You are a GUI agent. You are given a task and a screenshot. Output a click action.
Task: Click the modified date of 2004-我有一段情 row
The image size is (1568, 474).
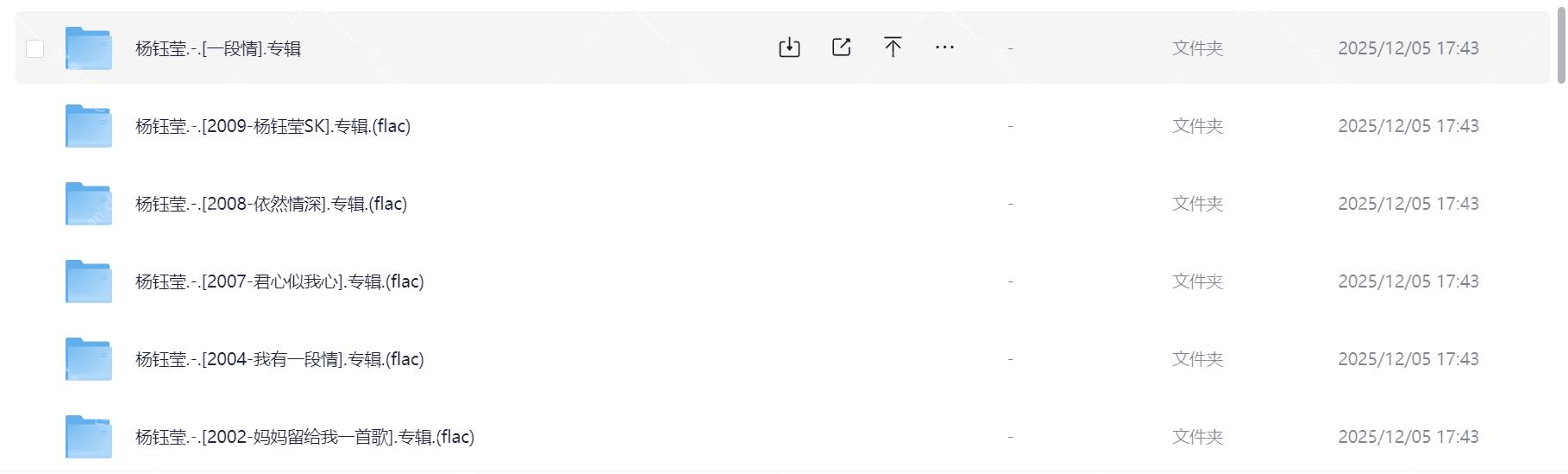click(1408, 359)
